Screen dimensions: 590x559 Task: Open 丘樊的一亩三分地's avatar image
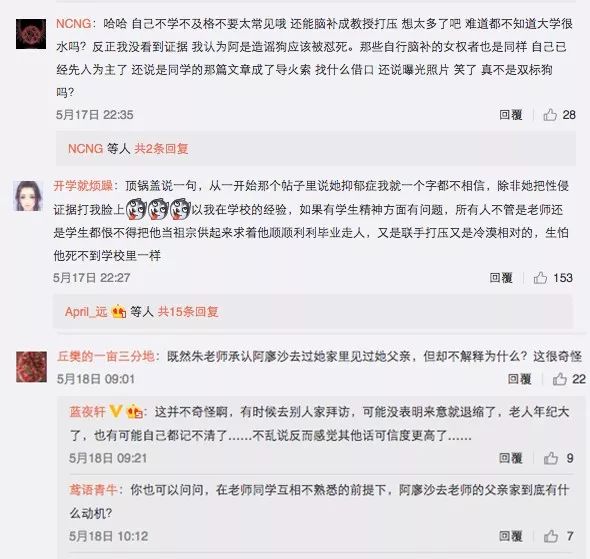click(x=32, y=367)
